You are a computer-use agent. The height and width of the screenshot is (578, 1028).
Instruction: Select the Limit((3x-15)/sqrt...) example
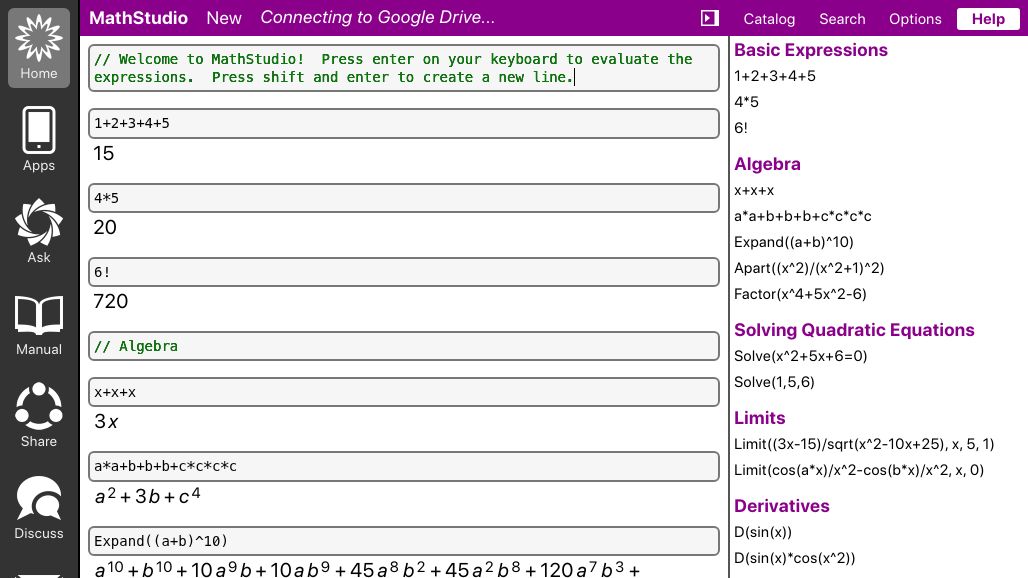coord(864,444)
